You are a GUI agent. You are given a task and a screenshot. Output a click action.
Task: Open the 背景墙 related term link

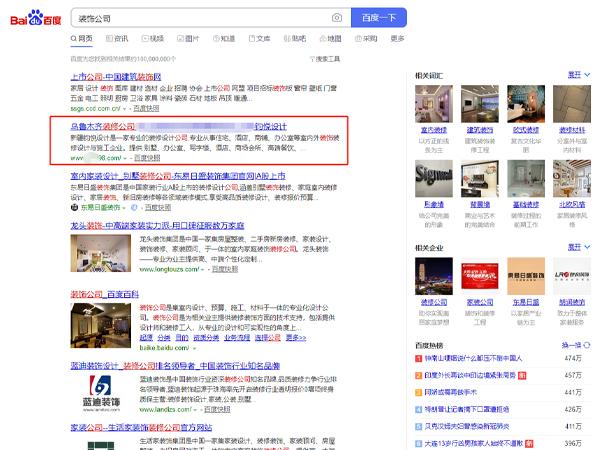(x=480, y=205)
